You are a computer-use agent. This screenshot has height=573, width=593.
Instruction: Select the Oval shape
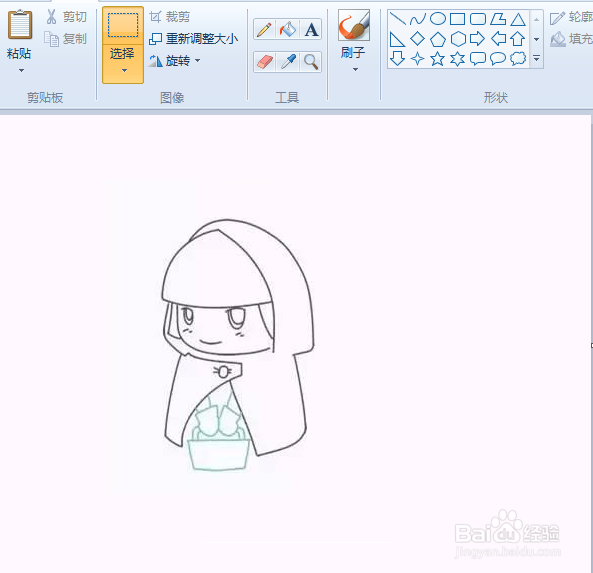[x=438, y=19]
